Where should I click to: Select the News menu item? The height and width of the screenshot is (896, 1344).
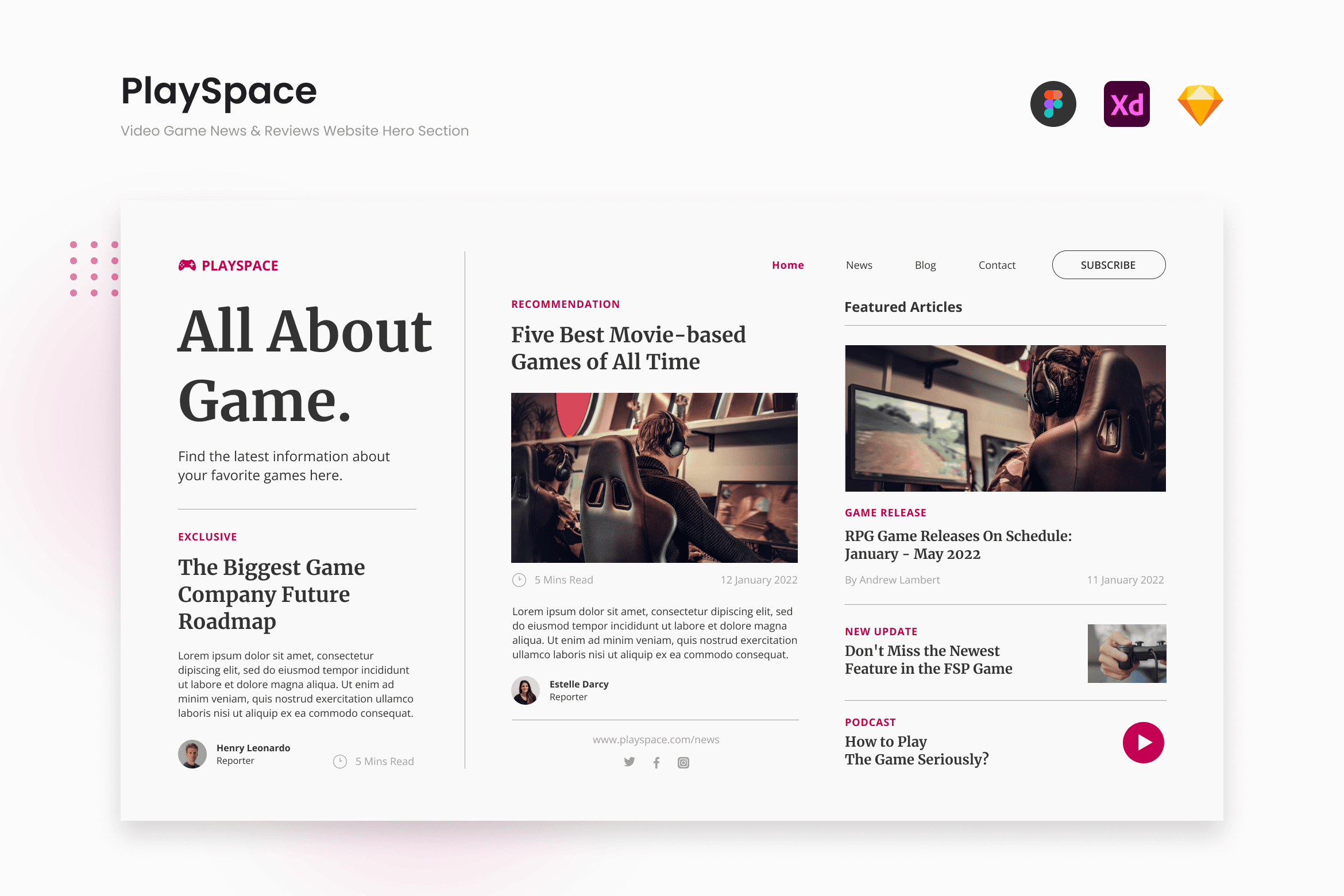tap(859, 265)
